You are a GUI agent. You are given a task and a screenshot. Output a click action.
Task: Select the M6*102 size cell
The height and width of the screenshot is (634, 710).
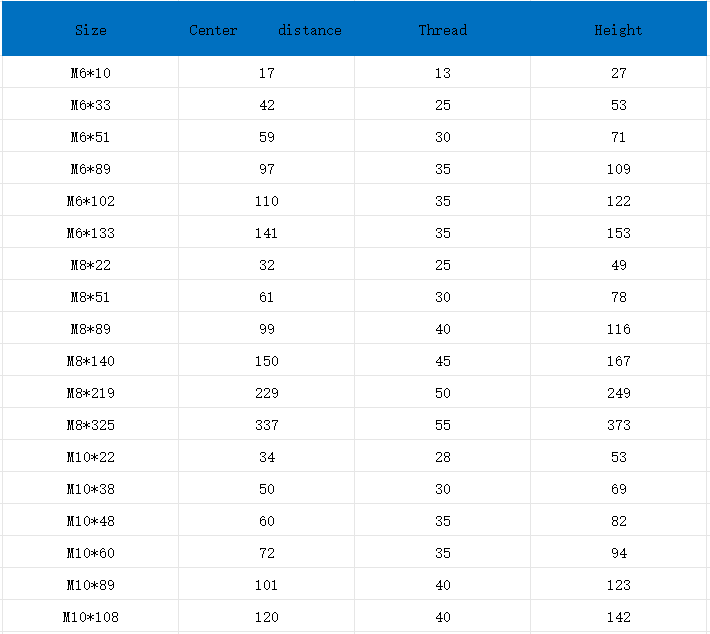[91, 201]
